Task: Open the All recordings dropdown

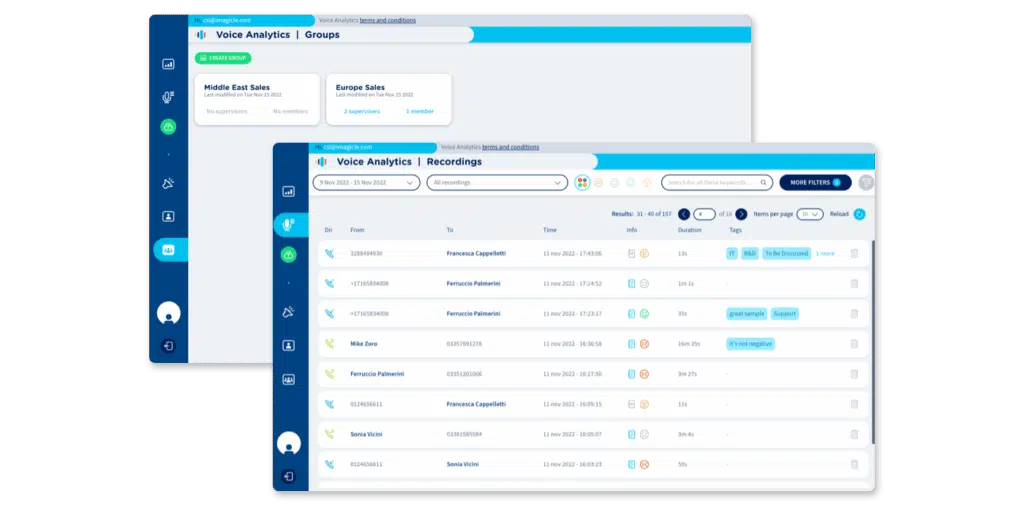Action: tap(497, 183)
